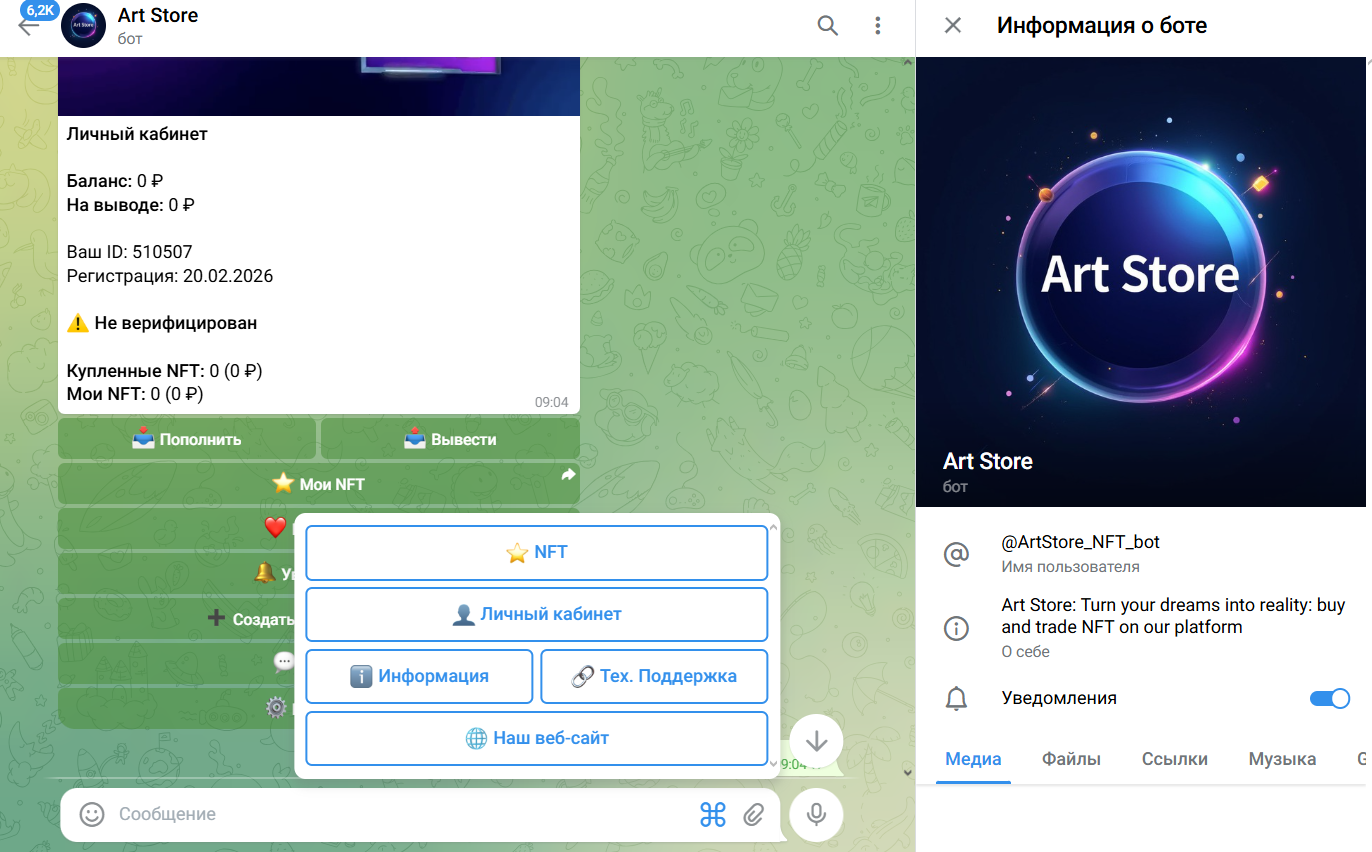Select the Медиа tab
This screenshot has height=852, width=1372.
973,760
